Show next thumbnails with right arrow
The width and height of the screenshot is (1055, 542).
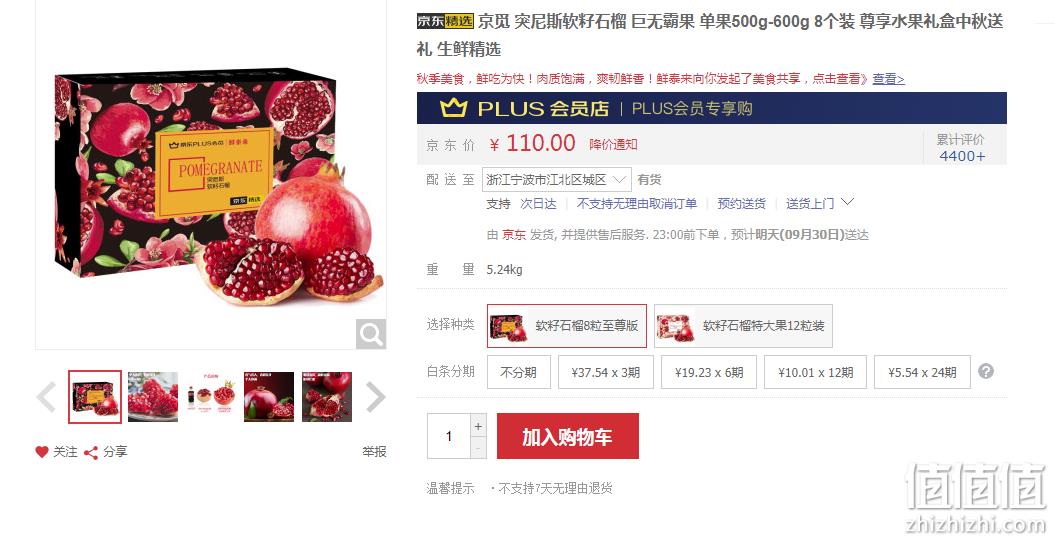click(375, 397)
